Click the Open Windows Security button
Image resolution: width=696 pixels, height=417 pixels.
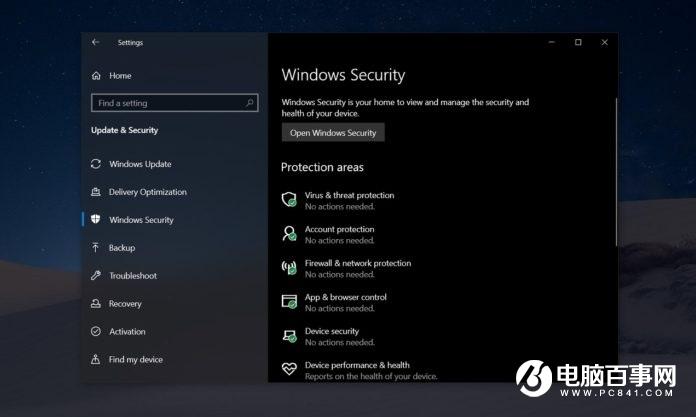pos(333,132)
